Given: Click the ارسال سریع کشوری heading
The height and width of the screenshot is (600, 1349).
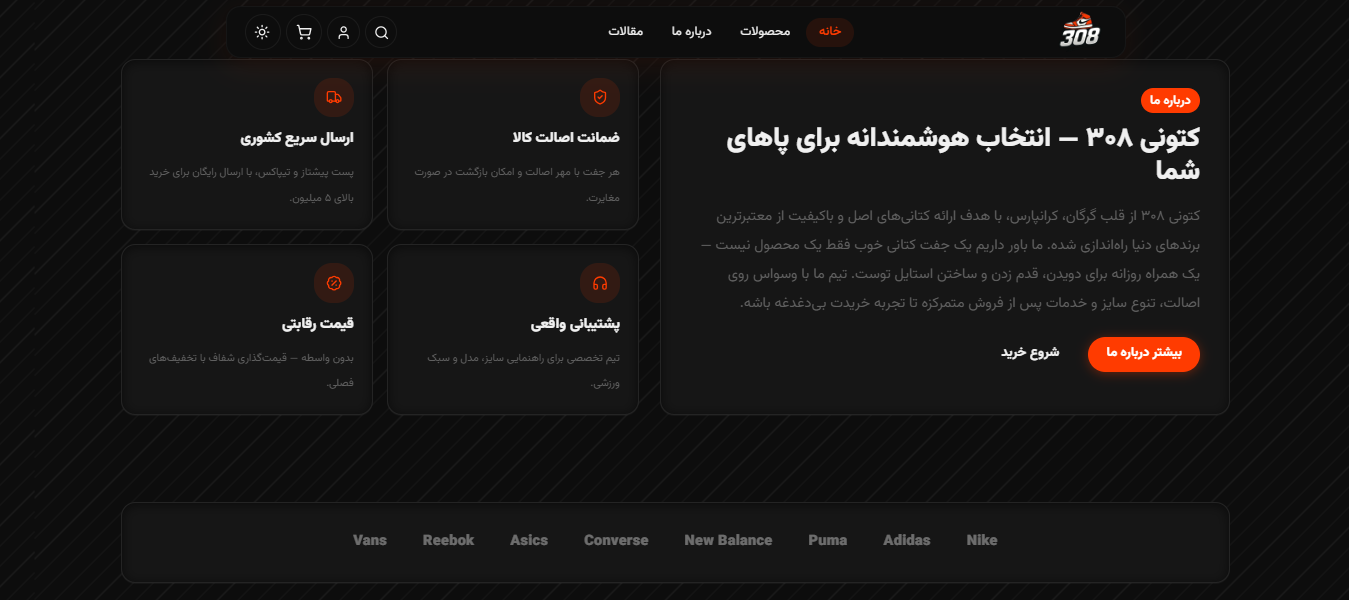Looking at the screenshot, I should click(x=297, y=138).
